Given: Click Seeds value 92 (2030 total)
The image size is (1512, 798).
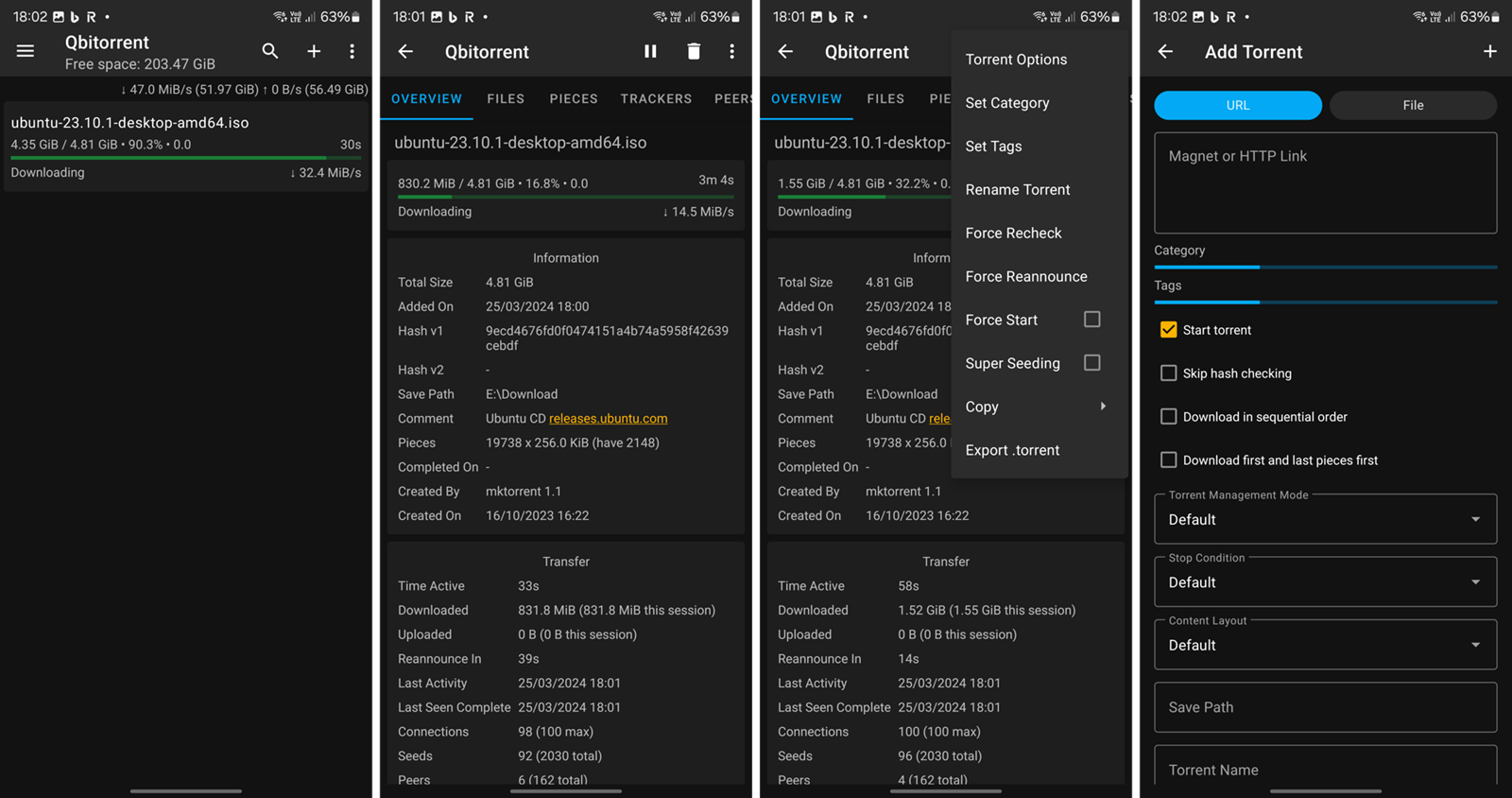Looking at the screenshot, I should [x=559, y=756].
